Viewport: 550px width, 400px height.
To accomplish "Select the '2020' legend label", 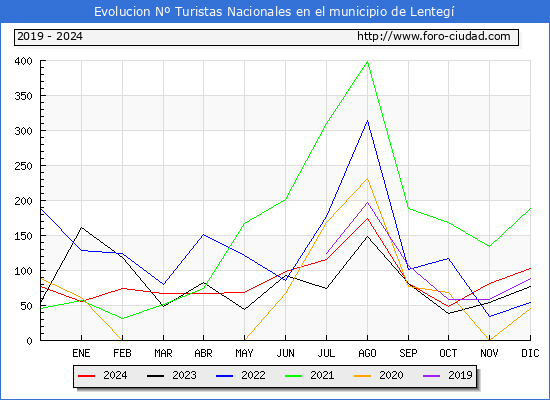I will (391, 375).
